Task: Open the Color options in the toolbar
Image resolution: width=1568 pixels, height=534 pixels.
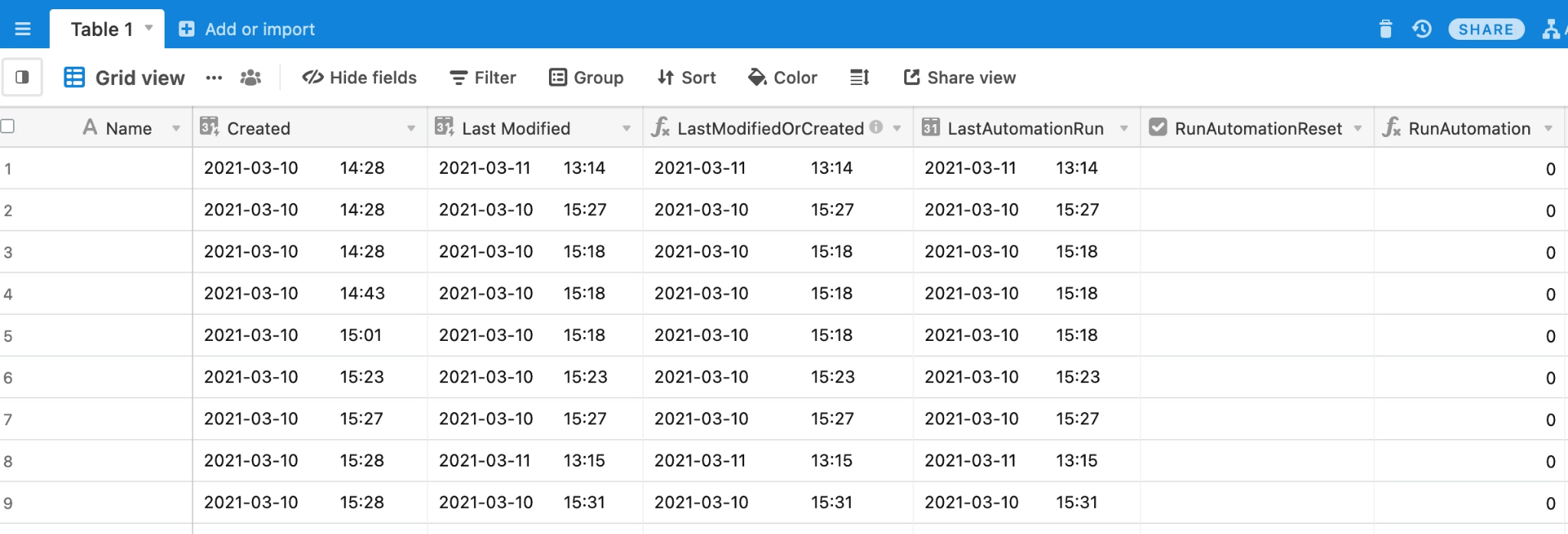Action: [x=782, y=77]
